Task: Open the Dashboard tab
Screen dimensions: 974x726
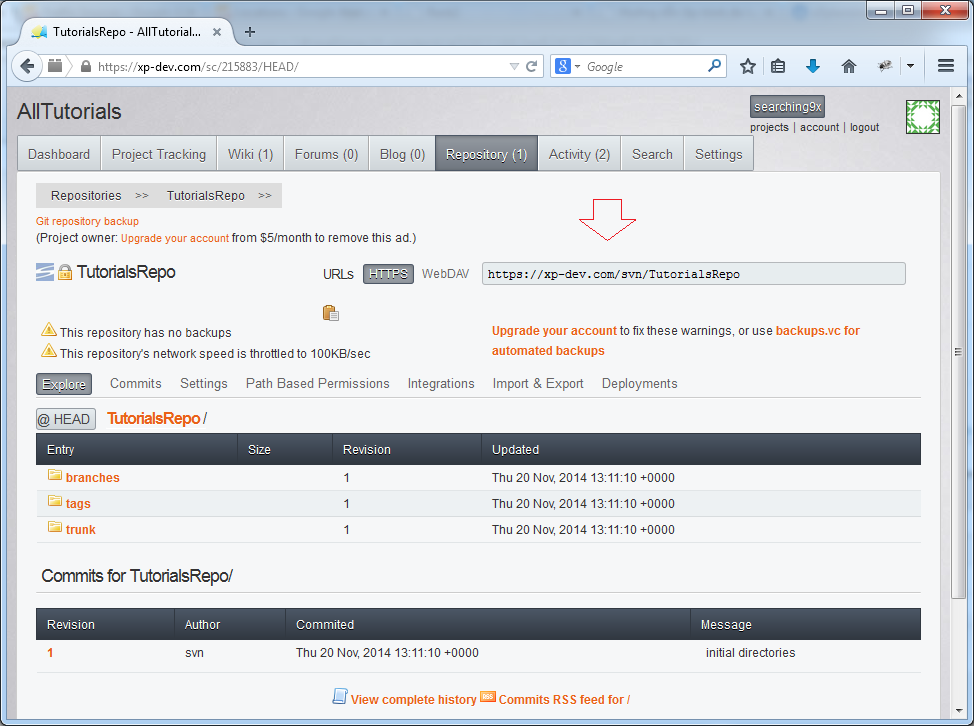Action: (x=59, y=153)
